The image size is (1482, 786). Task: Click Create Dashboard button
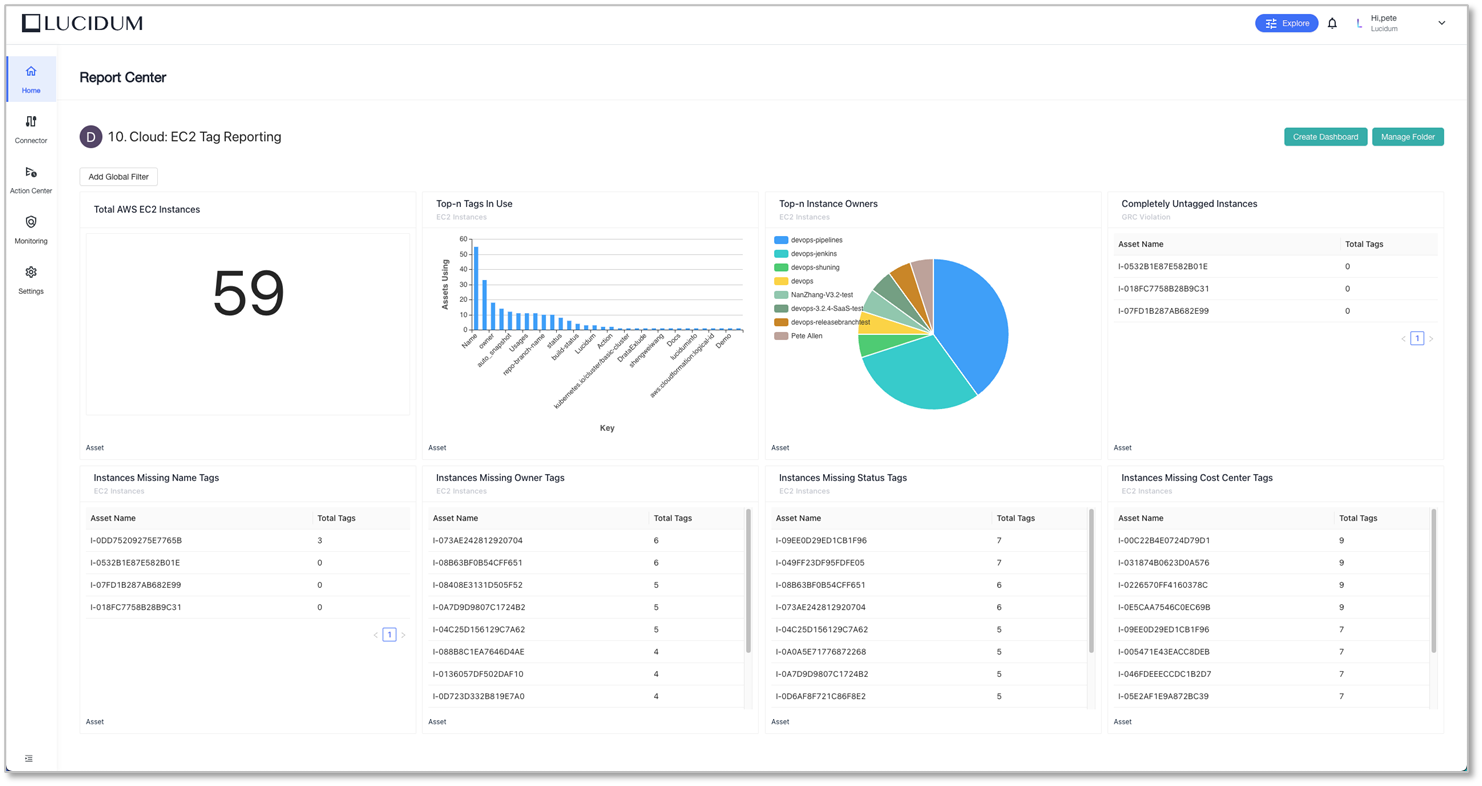click(x=1325, y=137)
